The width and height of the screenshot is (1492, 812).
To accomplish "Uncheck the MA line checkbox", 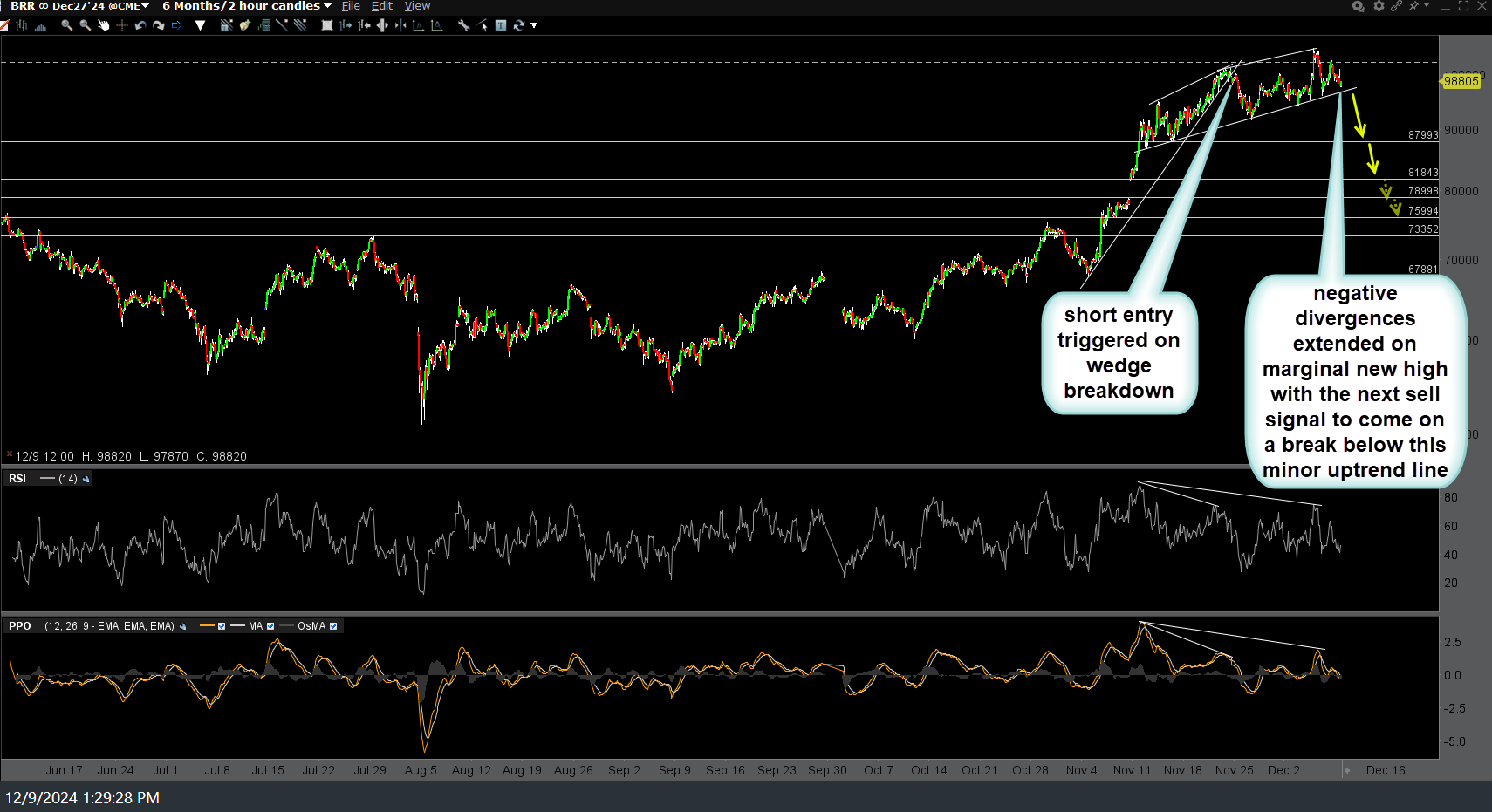I will (270, 626).
